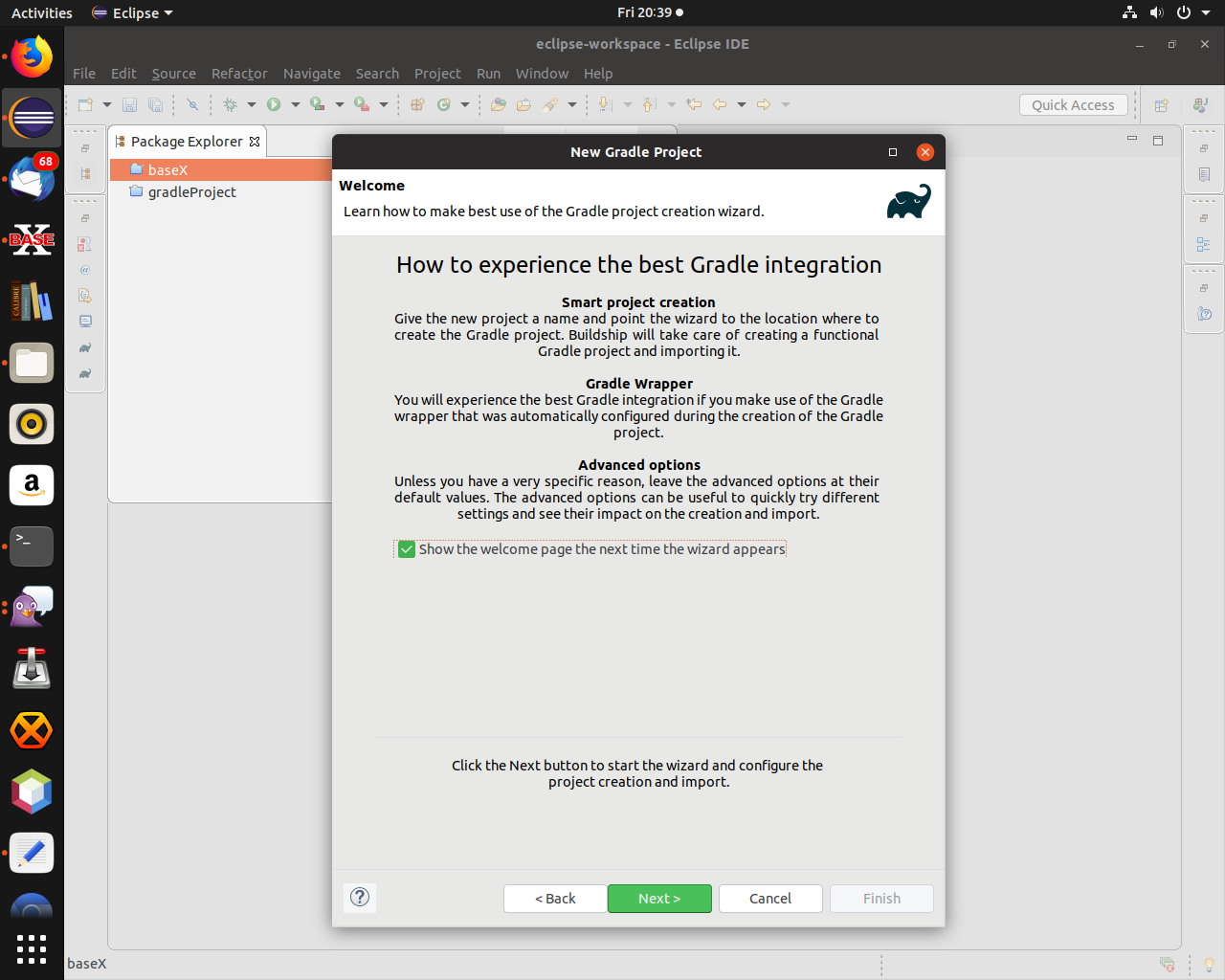Open Terminal from the dock
The image size is (1225, 980).
coord(32,546)
